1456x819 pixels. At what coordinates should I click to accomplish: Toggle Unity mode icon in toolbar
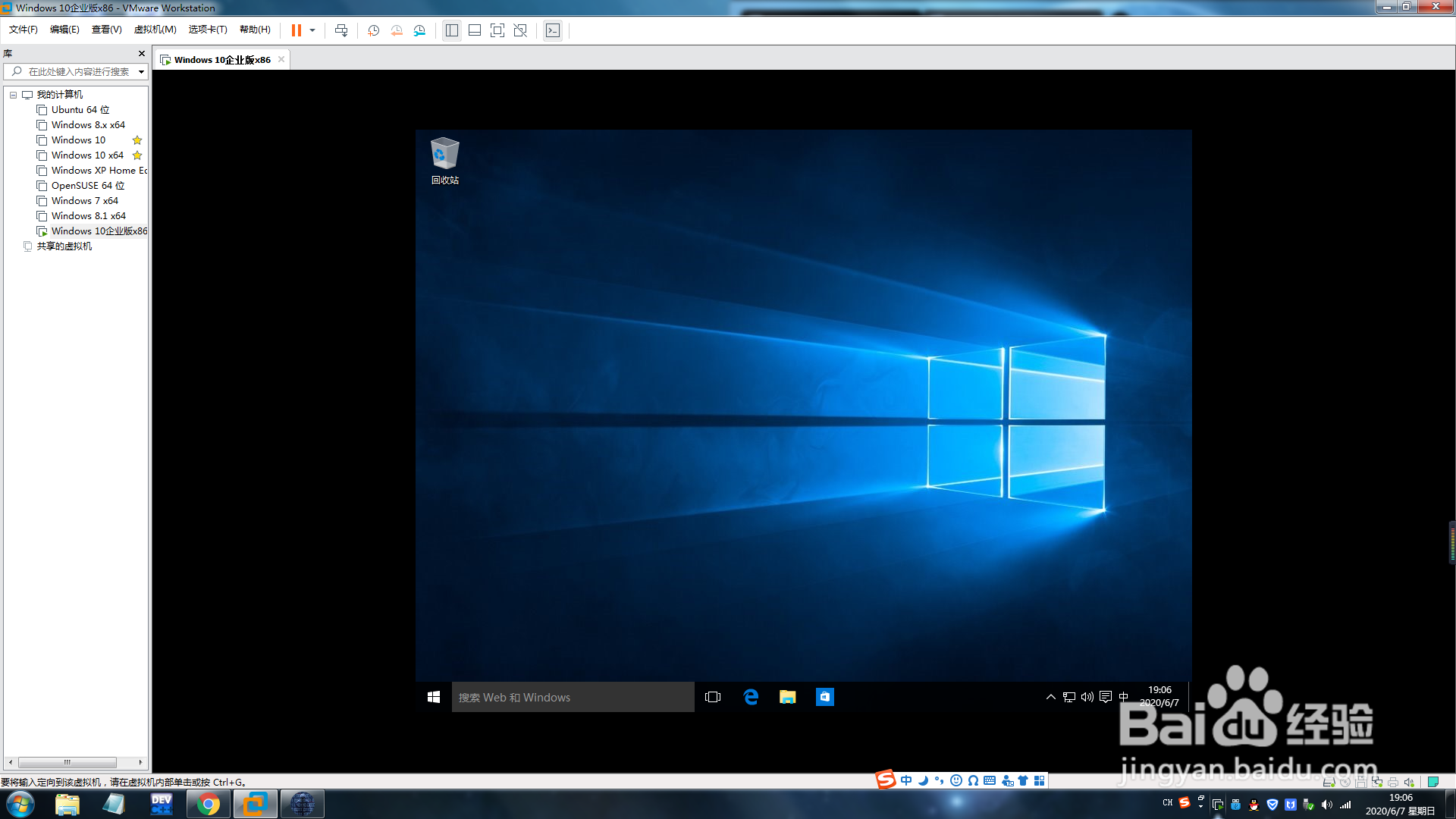(520, 30)
